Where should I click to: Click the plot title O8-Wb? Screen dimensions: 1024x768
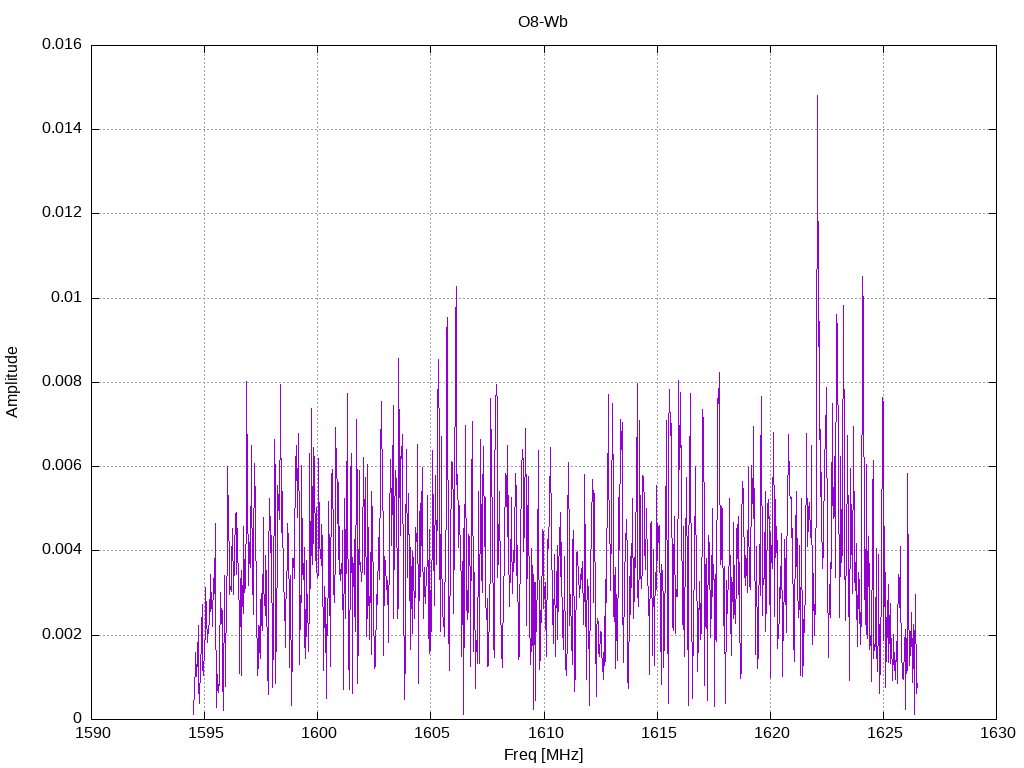pyautogui.click(x=543, y=22)
